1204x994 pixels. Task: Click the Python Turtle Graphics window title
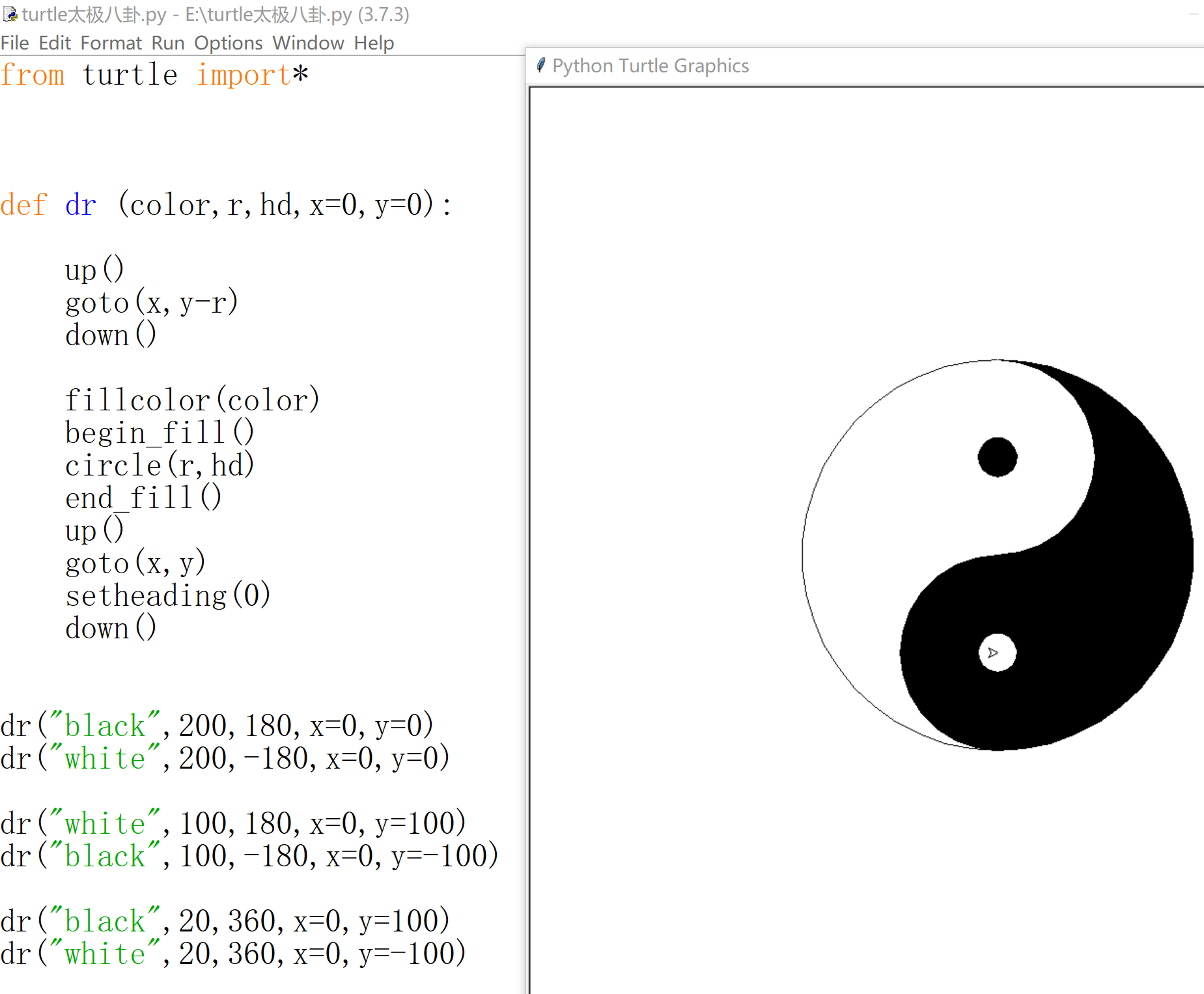pos(651,66)
